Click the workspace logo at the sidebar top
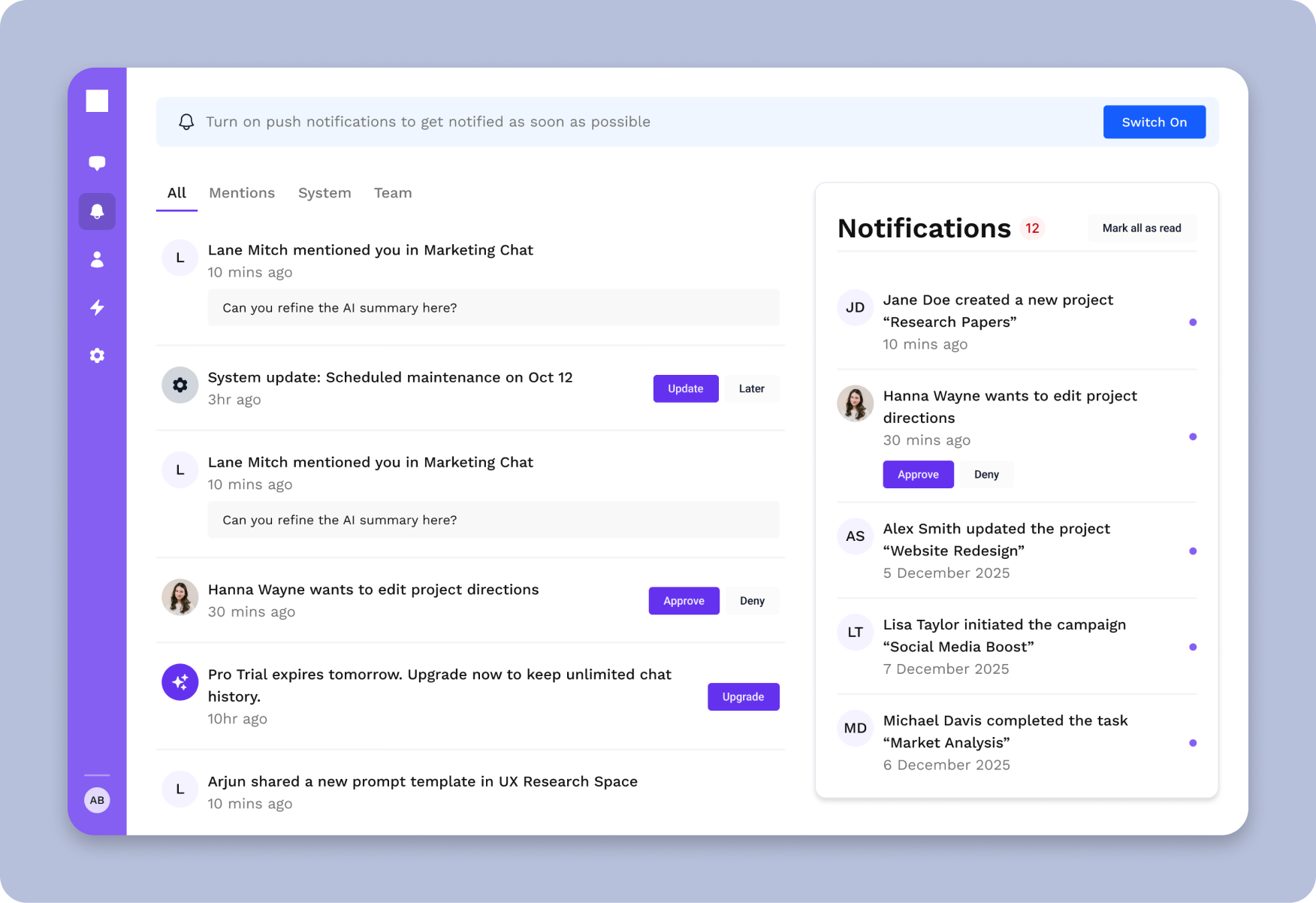 (97, 100)
